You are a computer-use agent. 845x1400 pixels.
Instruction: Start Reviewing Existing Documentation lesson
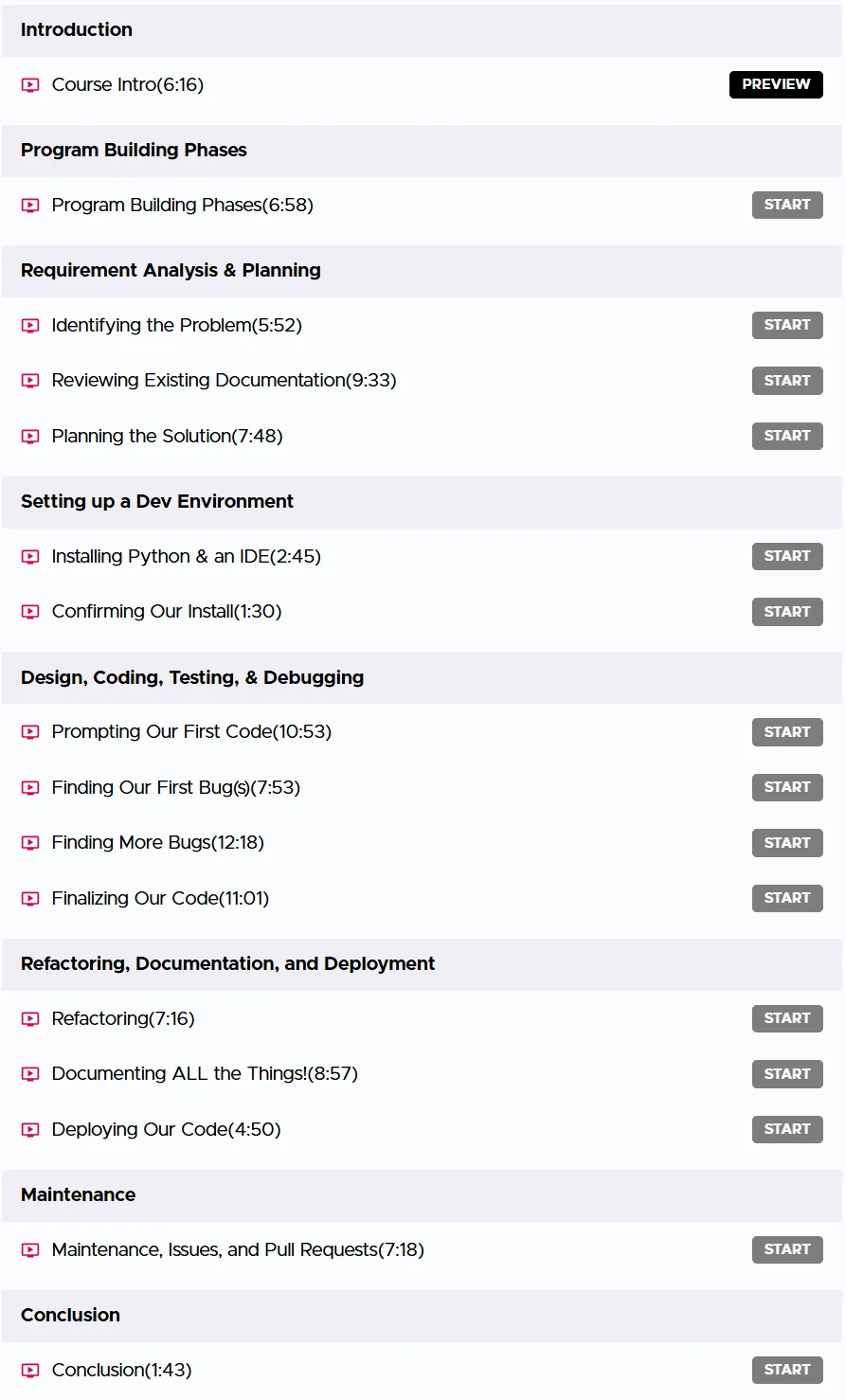[787, 381]
